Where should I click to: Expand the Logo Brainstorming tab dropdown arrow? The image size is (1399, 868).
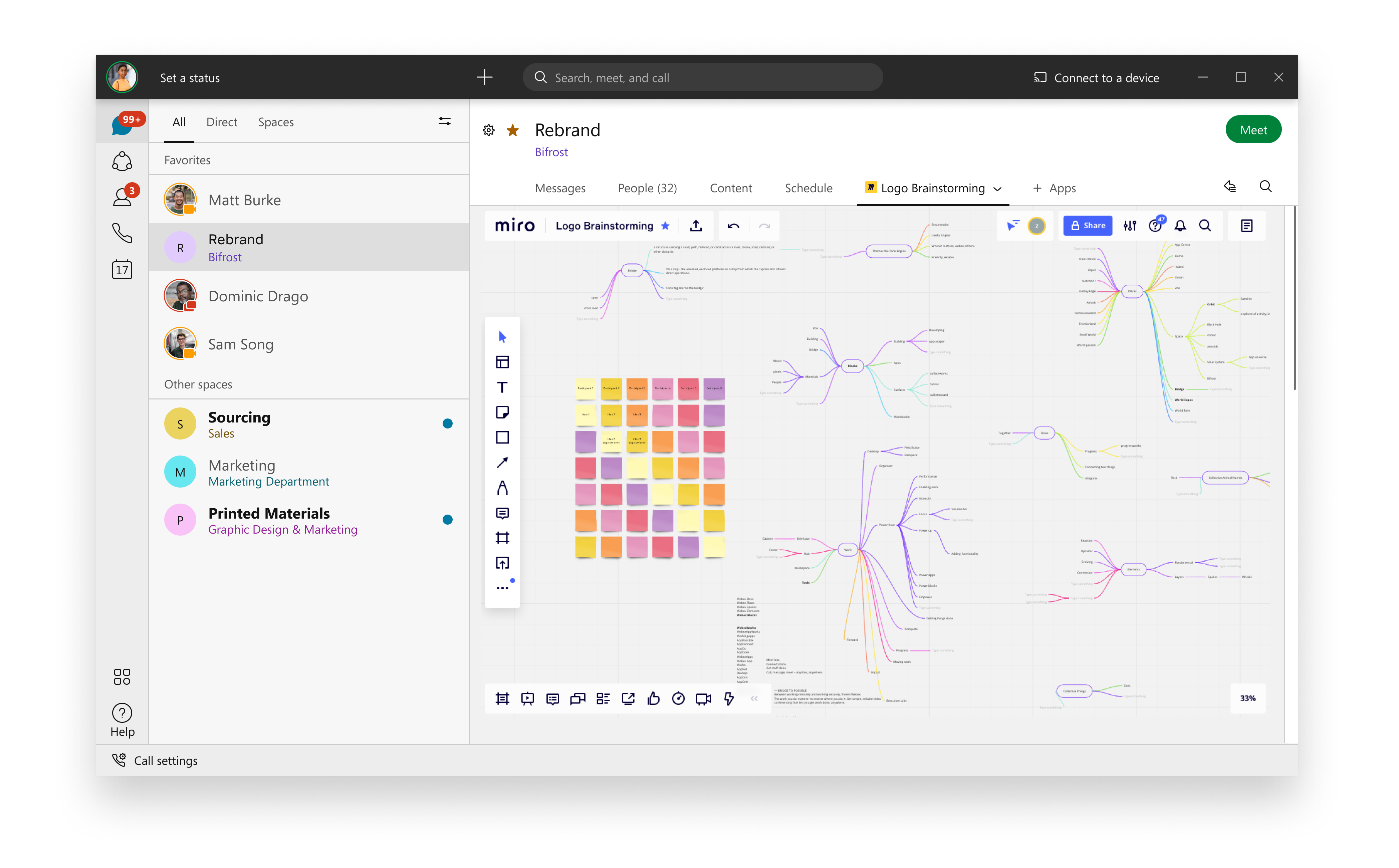tap(998, 189)
